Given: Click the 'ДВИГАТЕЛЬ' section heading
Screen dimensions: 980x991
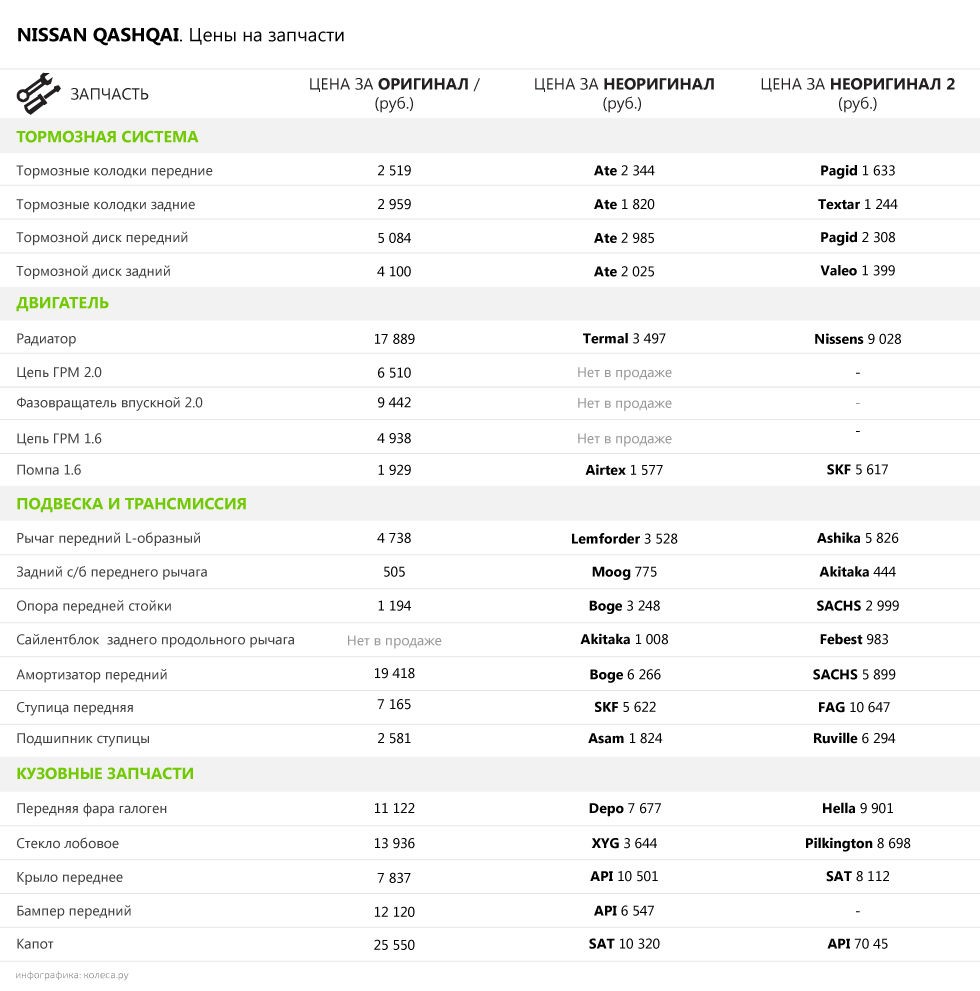Looking at the screenshot, I should pos(63,303).
